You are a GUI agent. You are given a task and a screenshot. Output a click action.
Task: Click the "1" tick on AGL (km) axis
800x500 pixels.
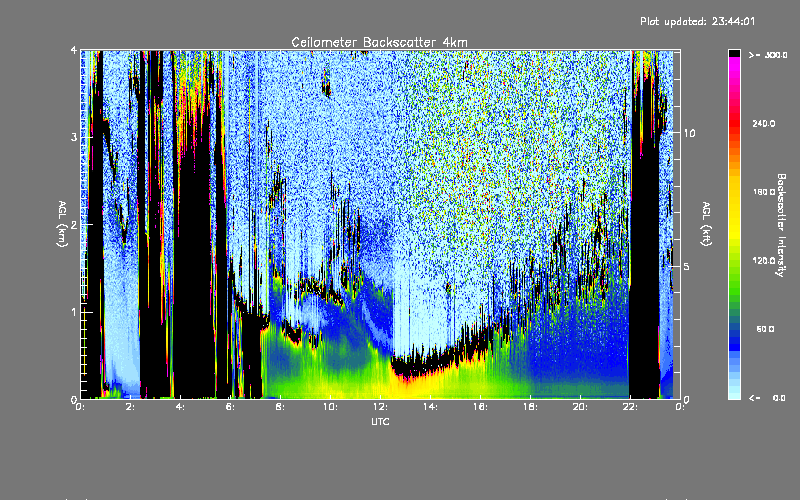click(x=74, y=312)
